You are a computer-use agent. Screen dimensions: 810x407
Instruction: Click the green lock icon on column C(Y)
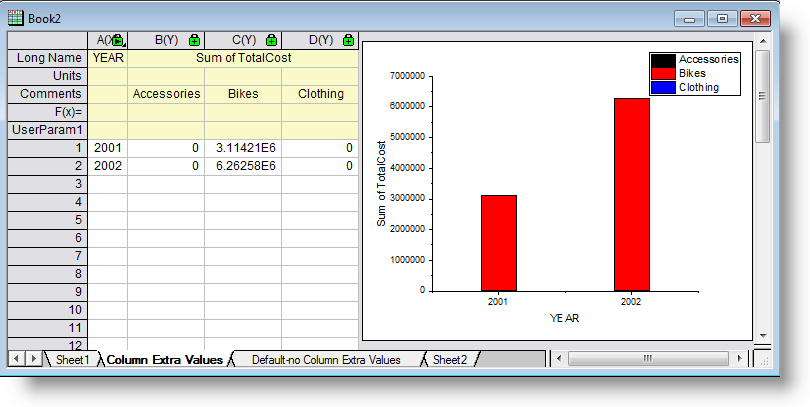click(271, 40)
